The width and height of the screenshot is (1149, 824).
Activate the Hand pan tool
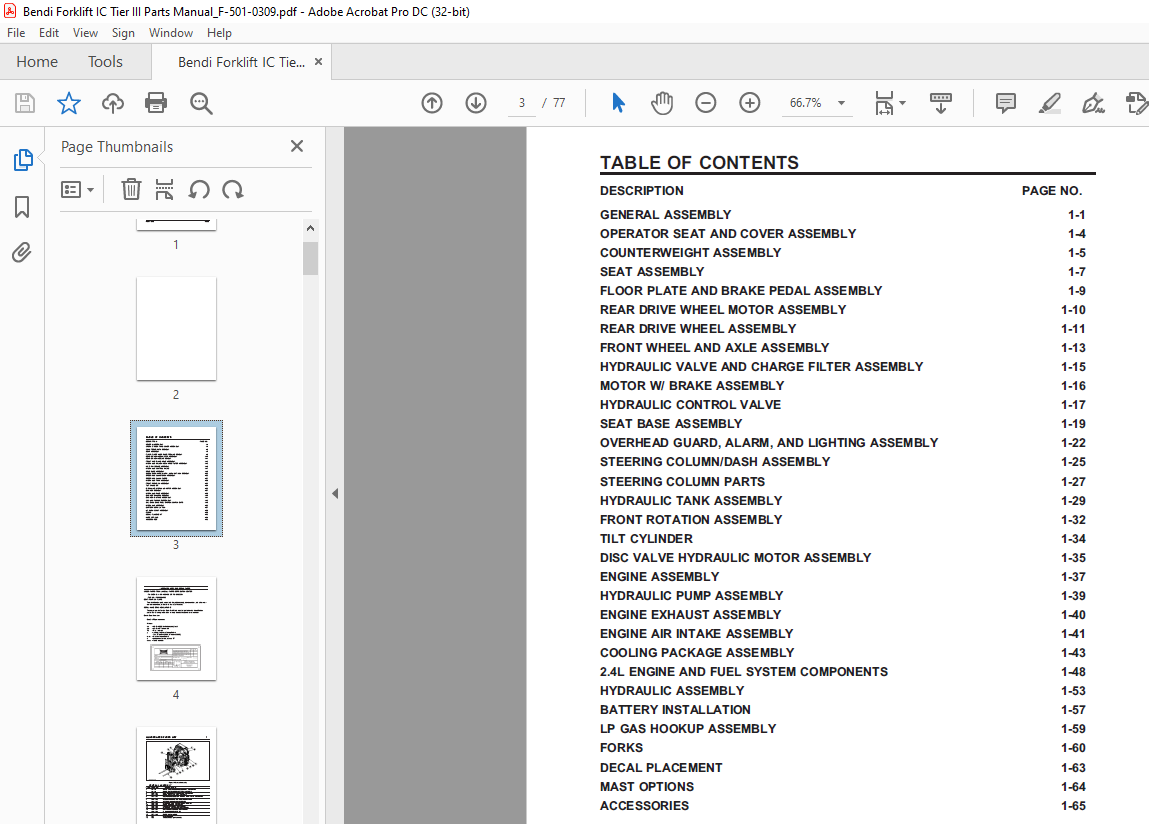coord(662,103)
